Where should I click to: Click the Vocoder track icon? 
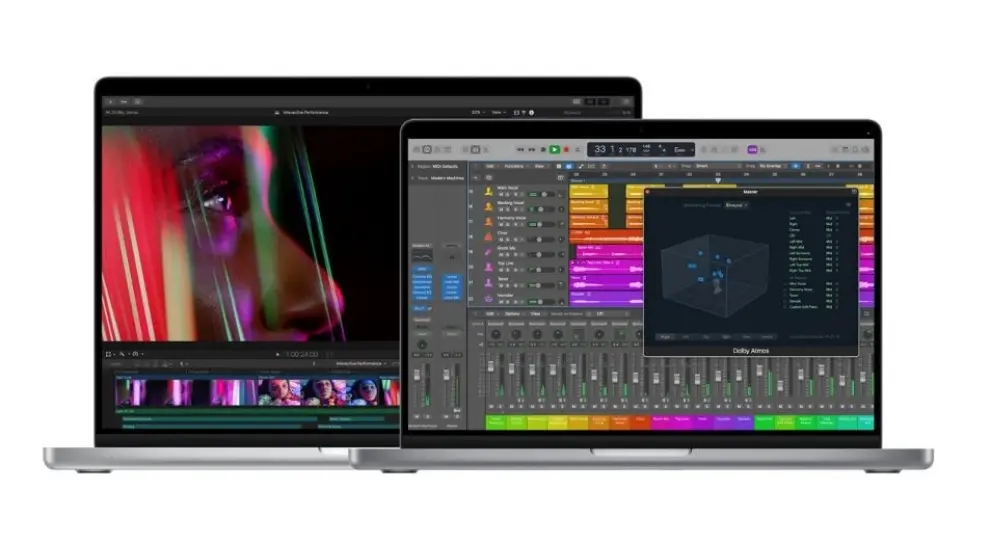(489, 298)
